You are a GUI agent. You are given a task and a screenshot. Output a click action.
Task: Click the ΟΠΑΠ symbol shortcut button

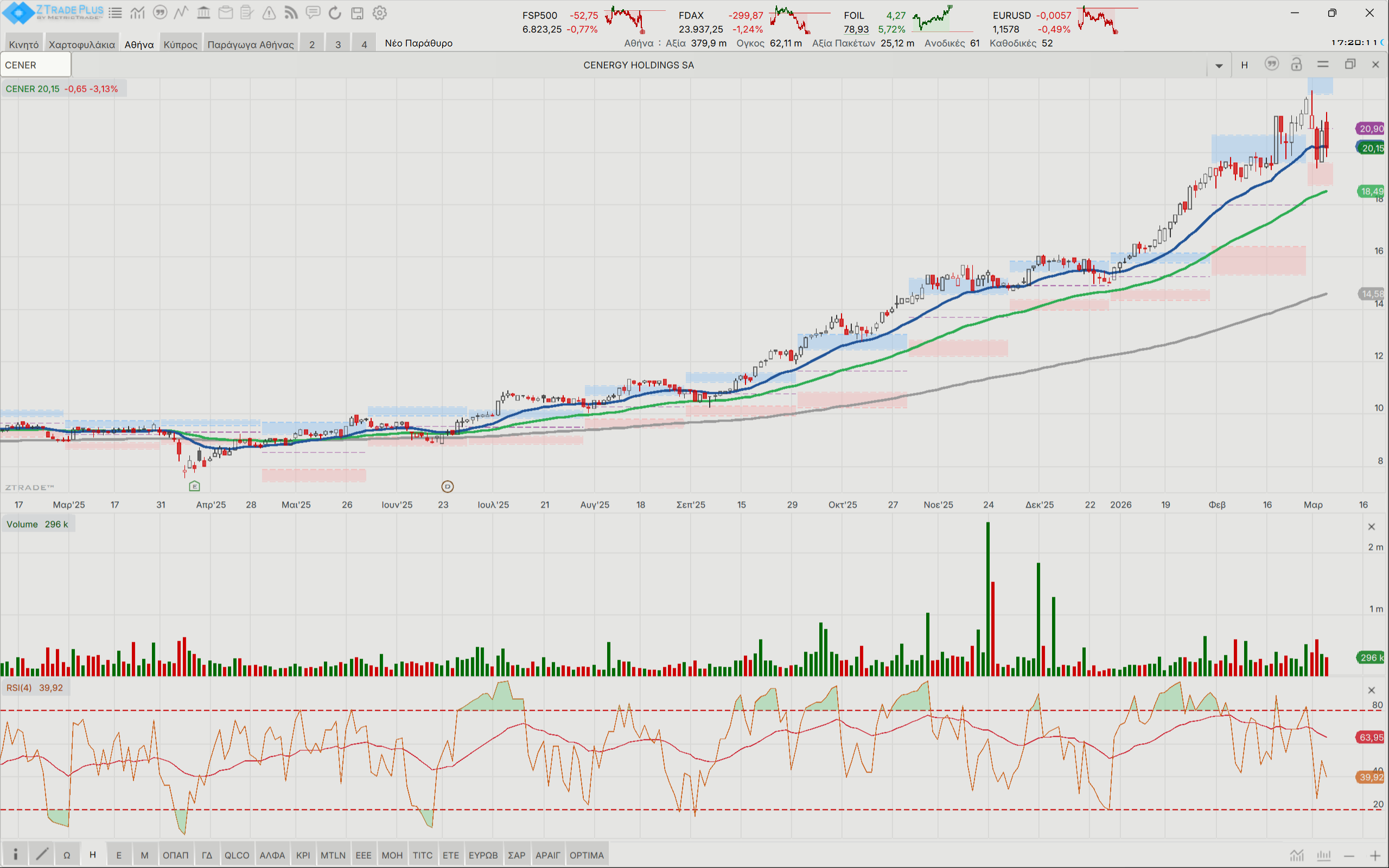(x=175, y=855)
